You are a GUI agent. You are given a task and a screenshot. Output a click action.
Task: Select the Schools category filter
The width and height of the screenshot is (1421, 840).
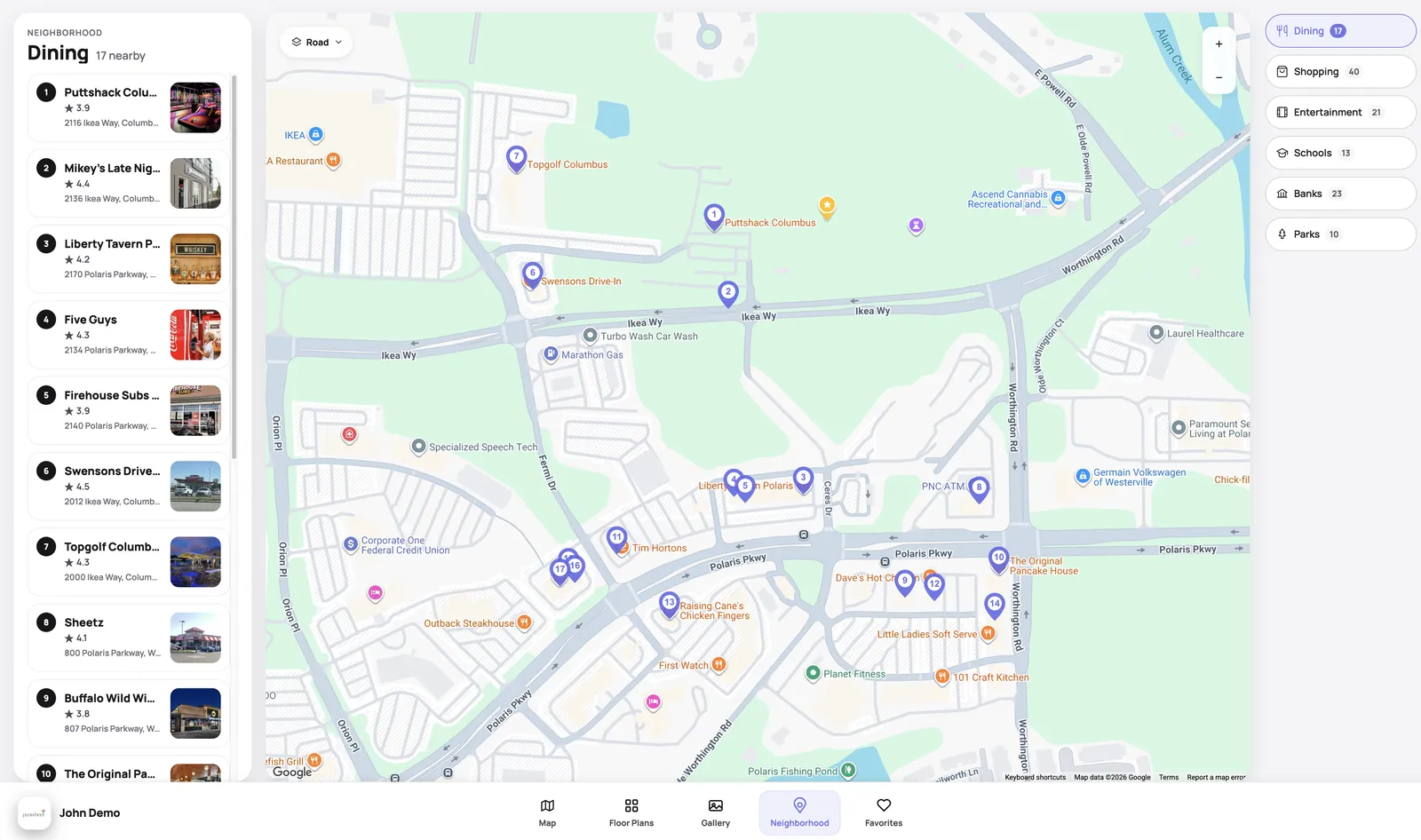(1340, 153)
